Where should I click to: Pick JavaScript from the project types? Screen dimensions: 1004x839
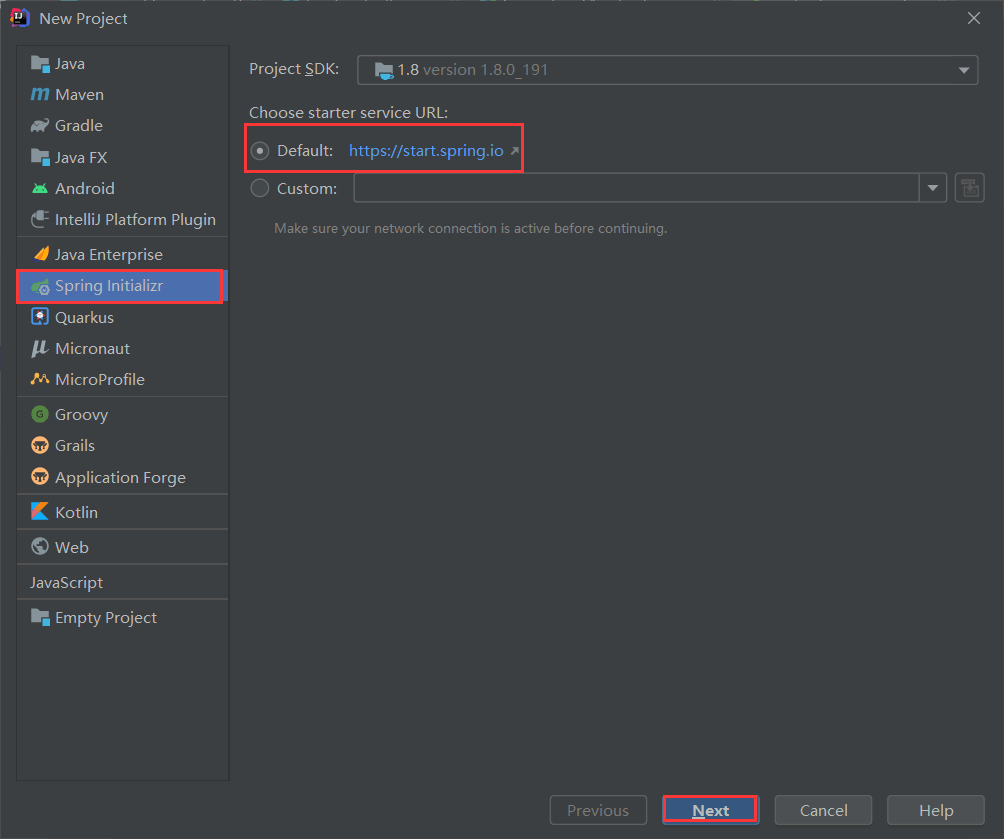click(x=122, y=582)
